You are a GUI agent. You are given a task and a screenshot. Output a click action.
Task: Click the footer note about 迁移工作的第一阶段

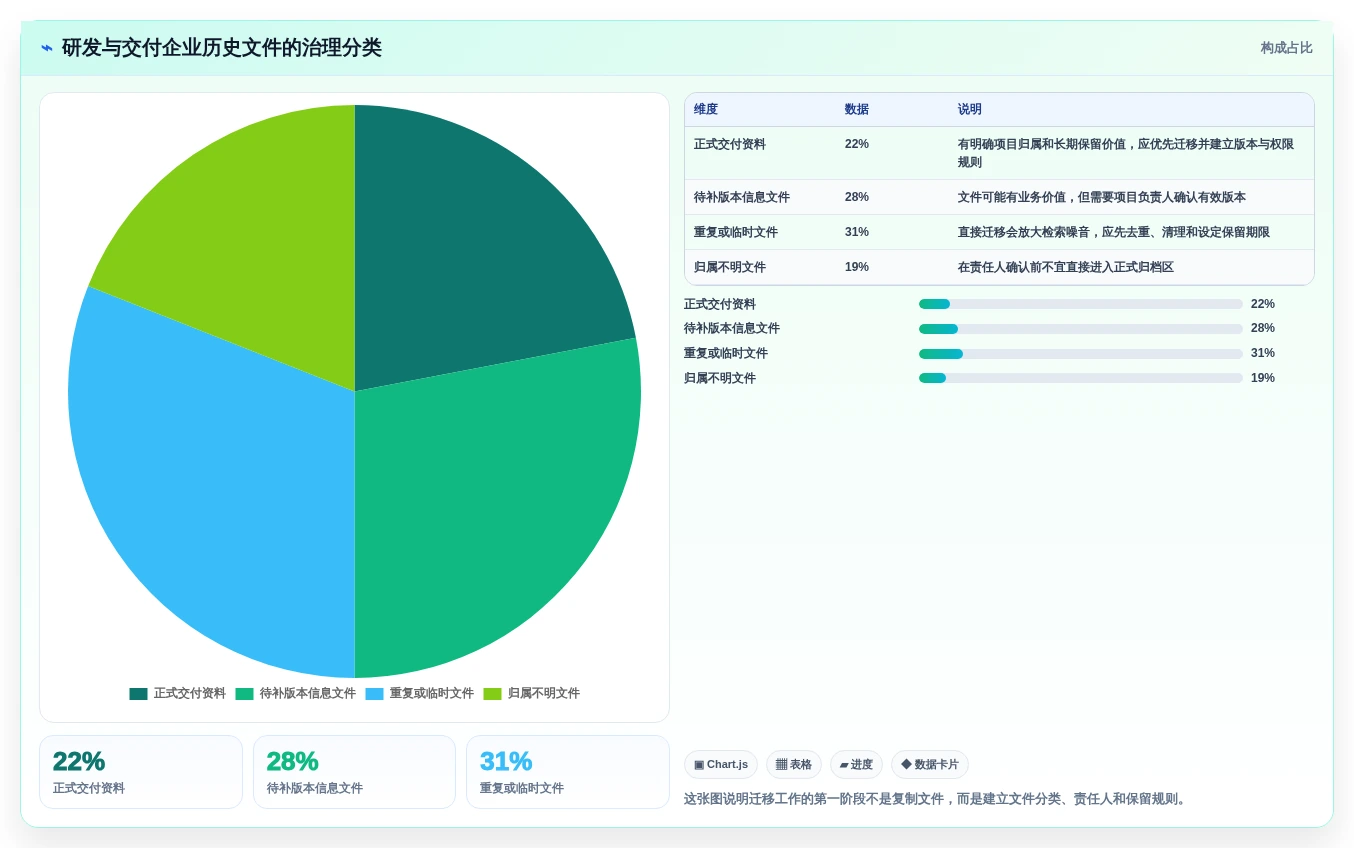[937, 799]
